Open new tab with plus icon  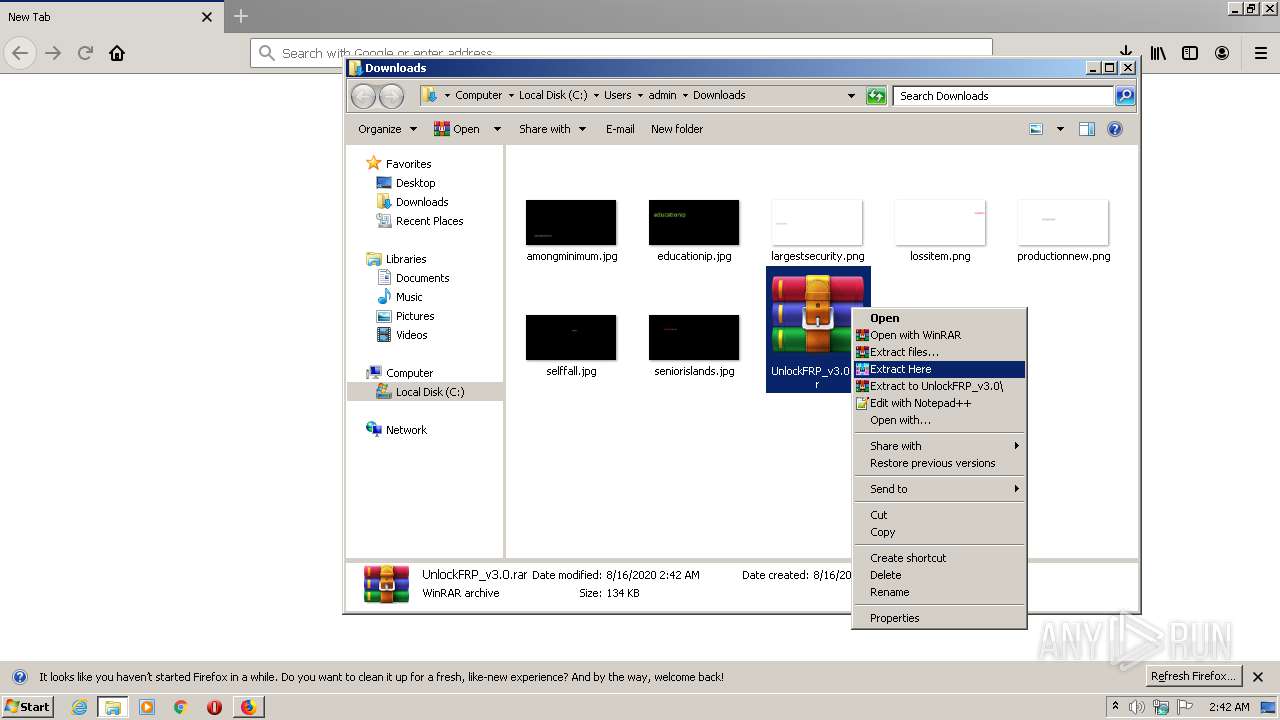[x=241, y=16]
